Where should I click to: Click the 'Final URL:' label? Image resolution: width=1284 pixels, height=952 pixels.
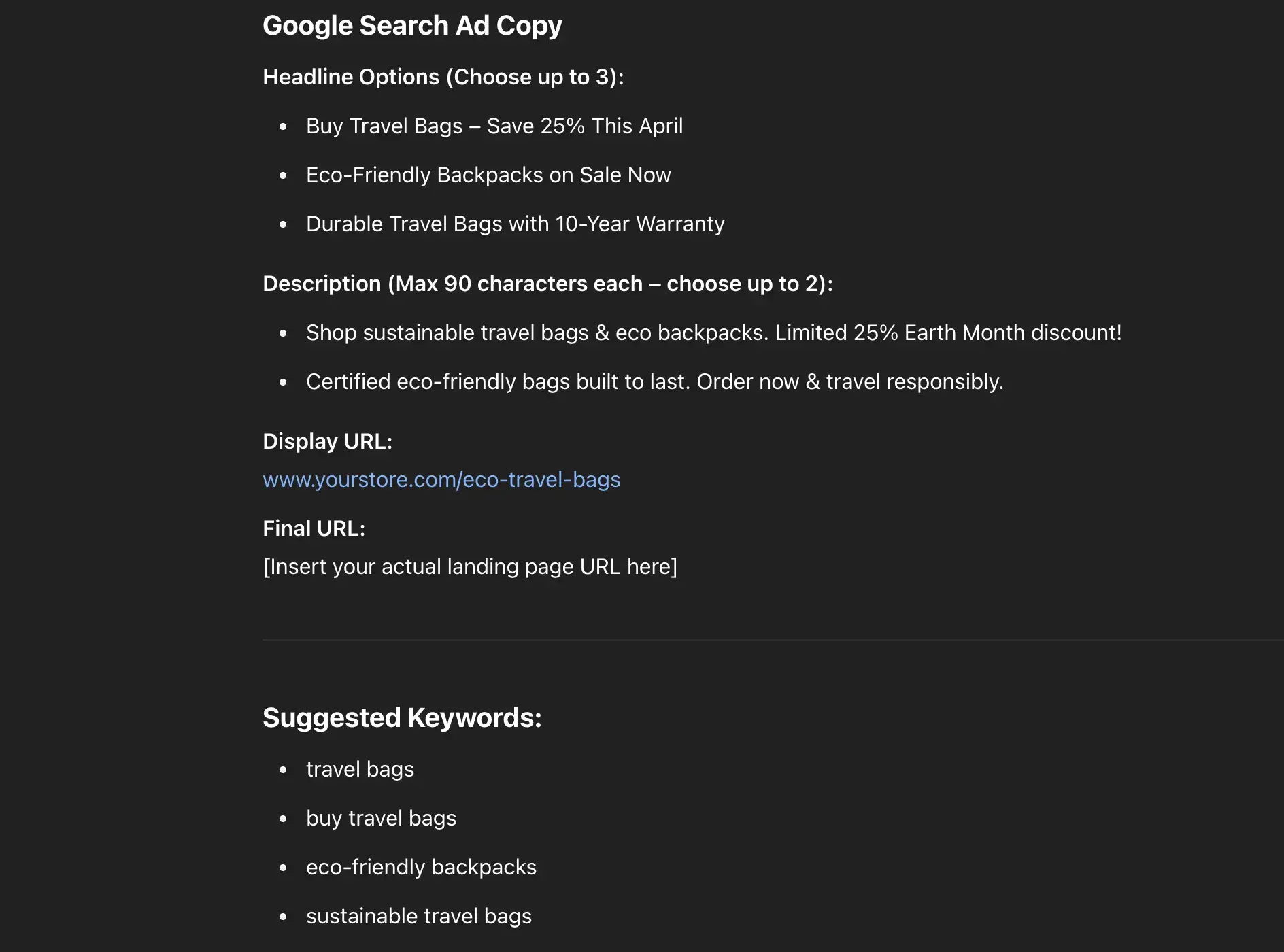[x=314, y=528]
